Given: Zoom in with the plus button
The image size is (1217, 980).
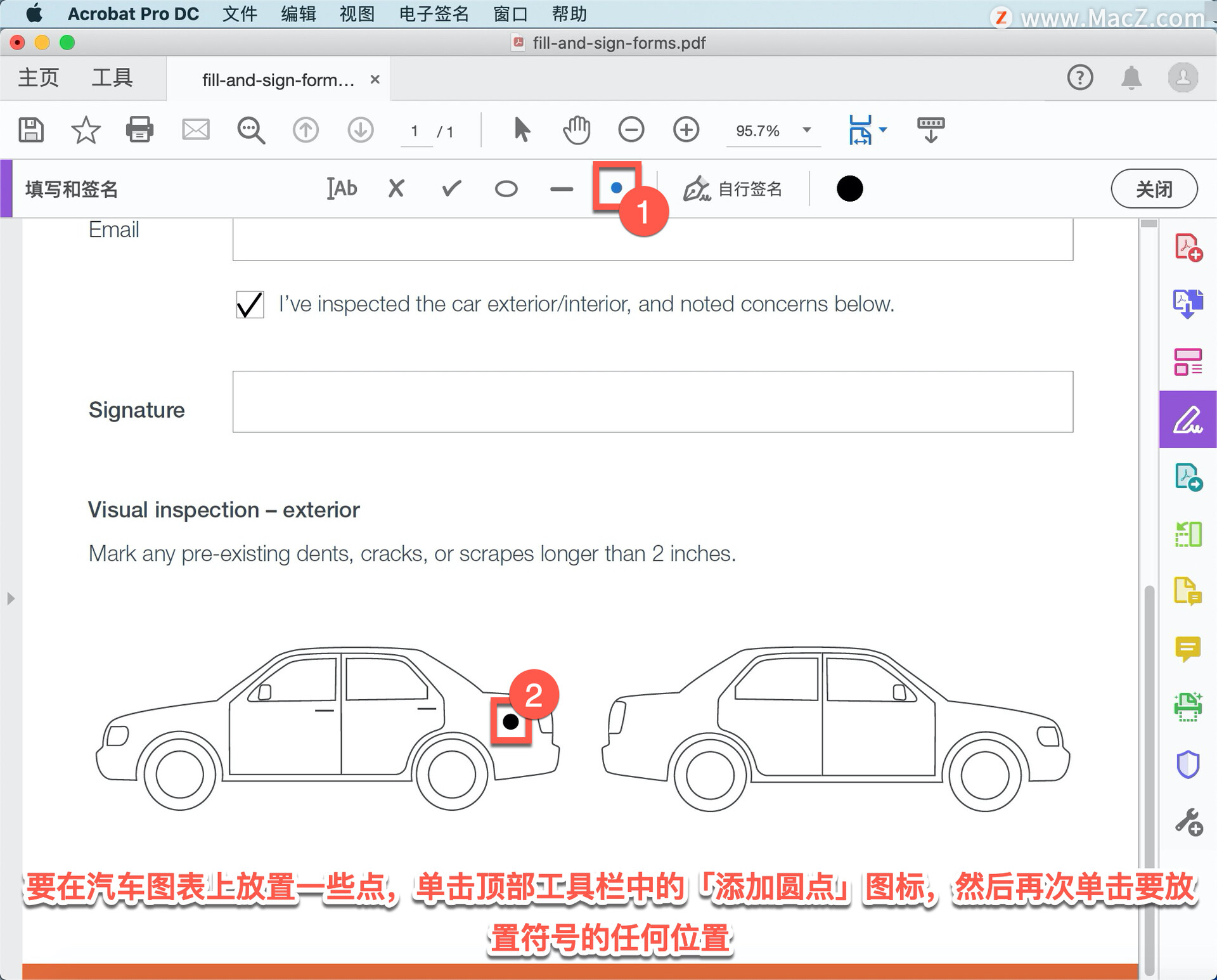Looking at the screenshot, I should tap(686, 130).
